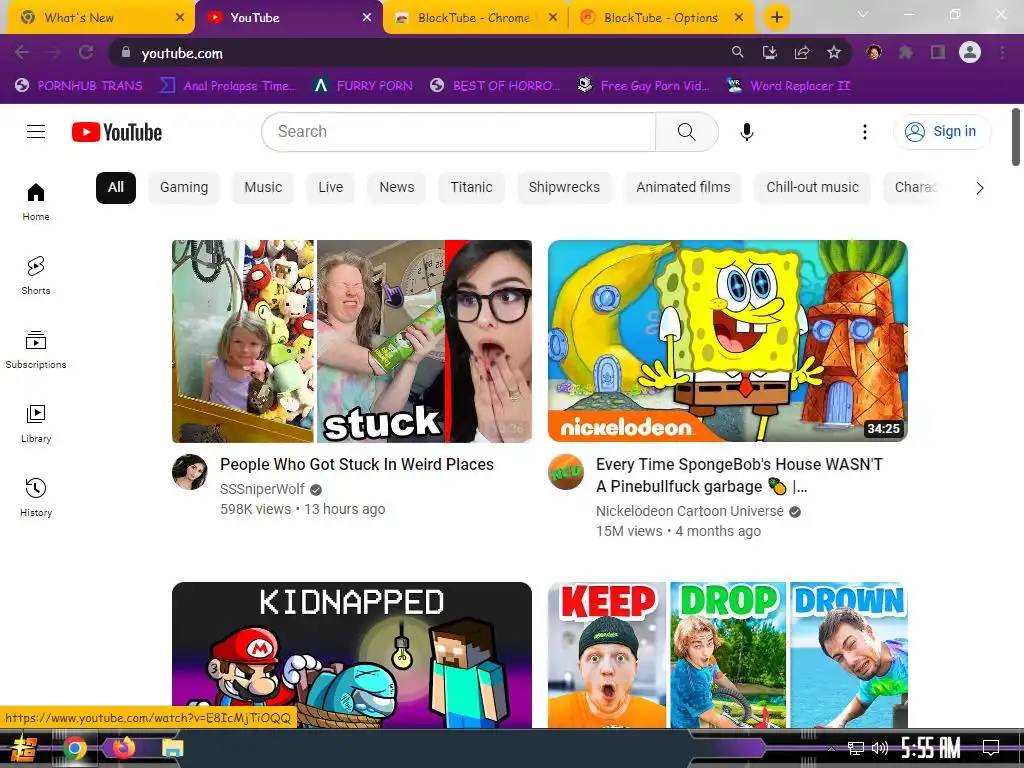Screen dimensions: 1024x768
Task: Share this page using the share icon
Action: tap(802, 52)
